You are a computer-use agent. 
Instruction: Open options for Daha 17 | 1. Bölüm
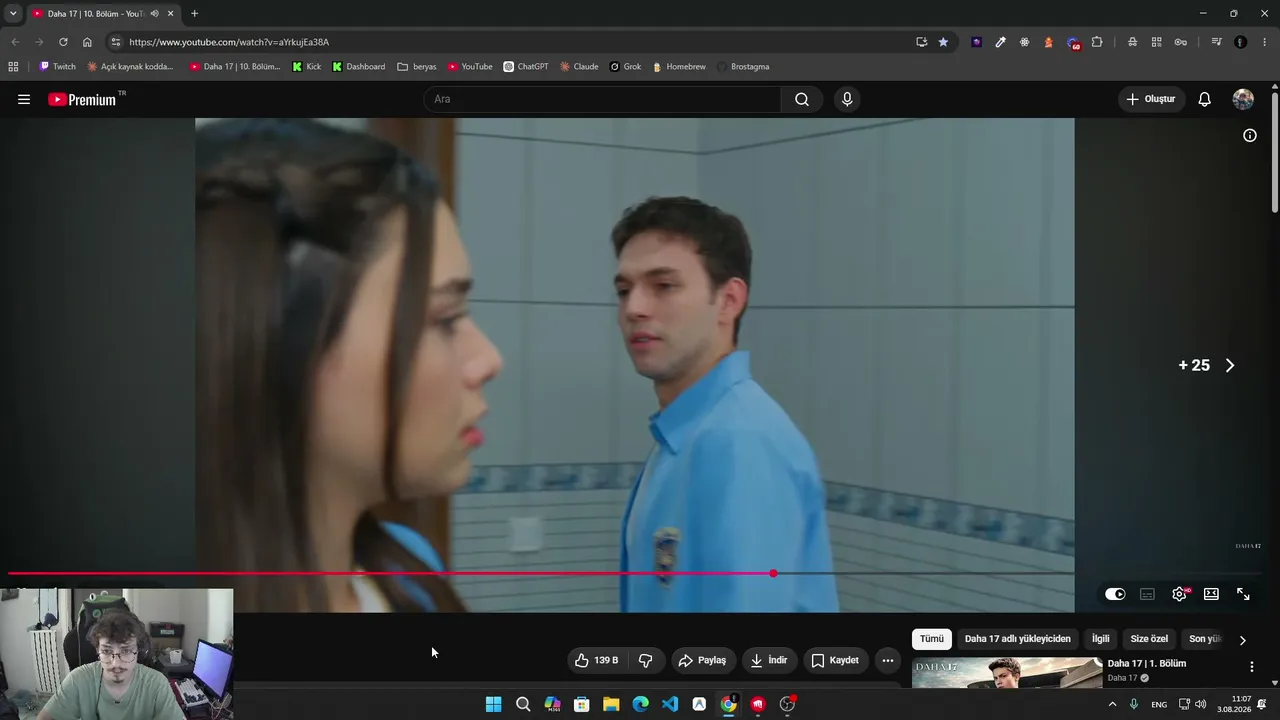click(1251, 667)
